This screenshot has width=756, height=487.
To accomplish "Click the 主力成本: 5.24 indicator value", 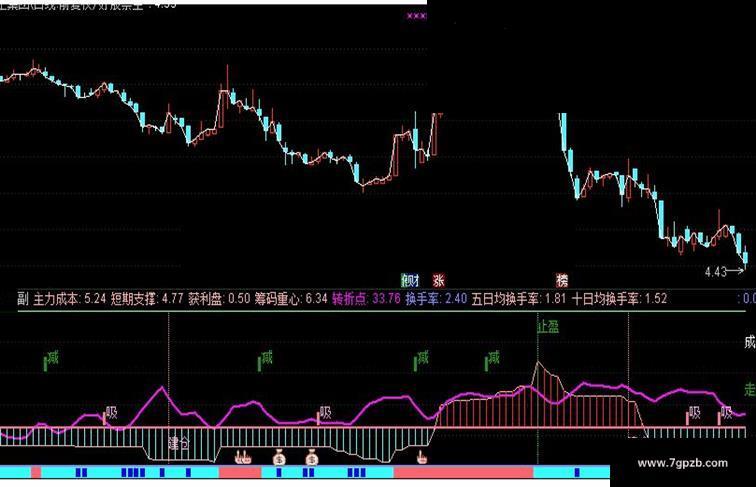I will pyautogui.click(x=69, y=299).
